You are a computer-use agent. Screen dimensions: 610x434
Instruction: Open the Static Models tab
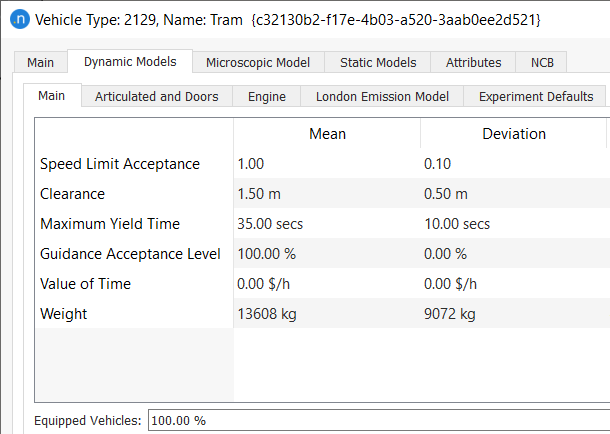coord(378,62)
